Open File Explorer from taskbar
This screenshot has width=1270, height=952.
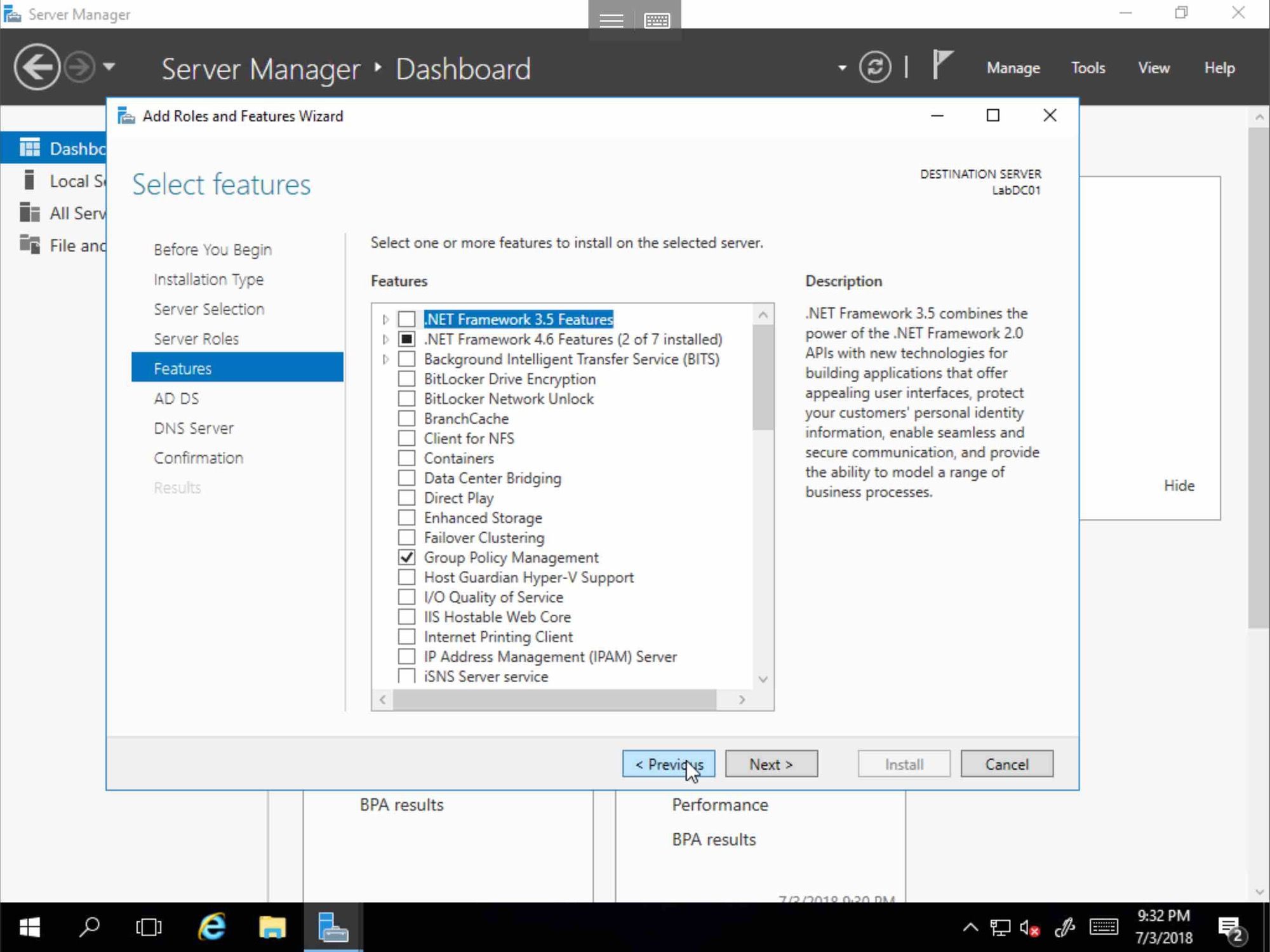[x=272, y=927]
